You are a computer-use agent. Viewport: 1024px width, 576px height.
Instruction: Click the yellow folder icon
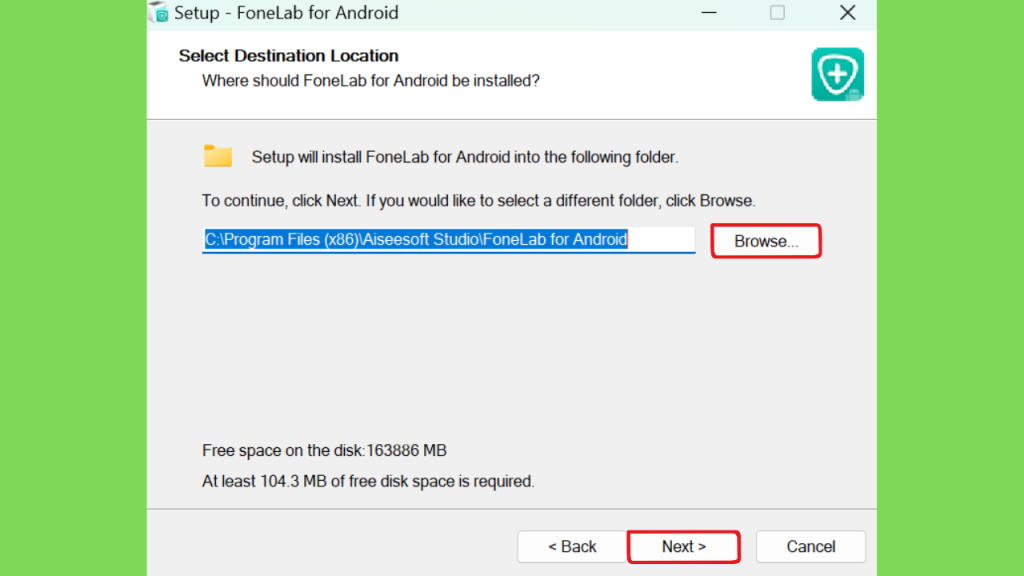[x=217, y=156]
